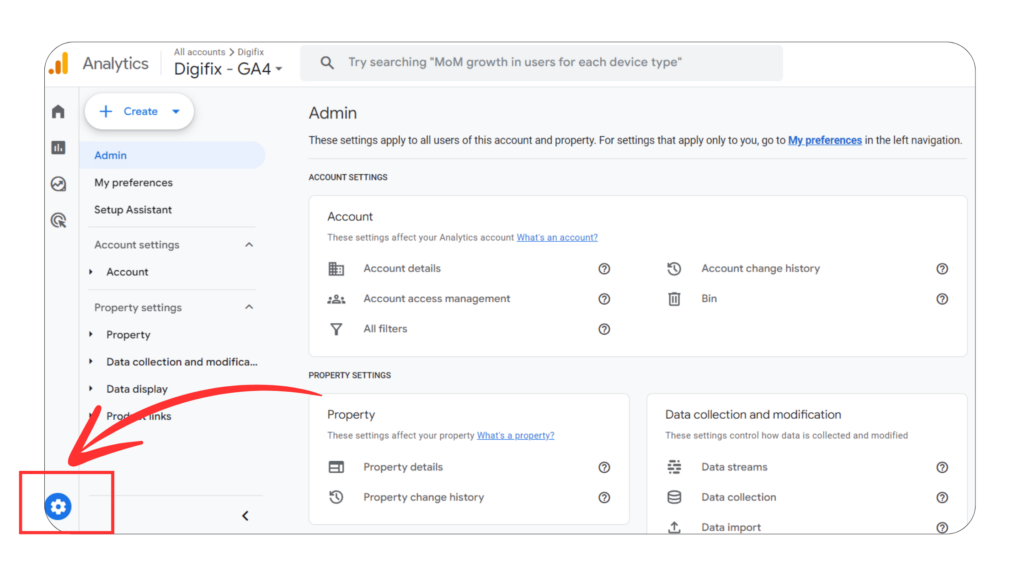Open Advertising target icon in left rail

coord(58,220)
